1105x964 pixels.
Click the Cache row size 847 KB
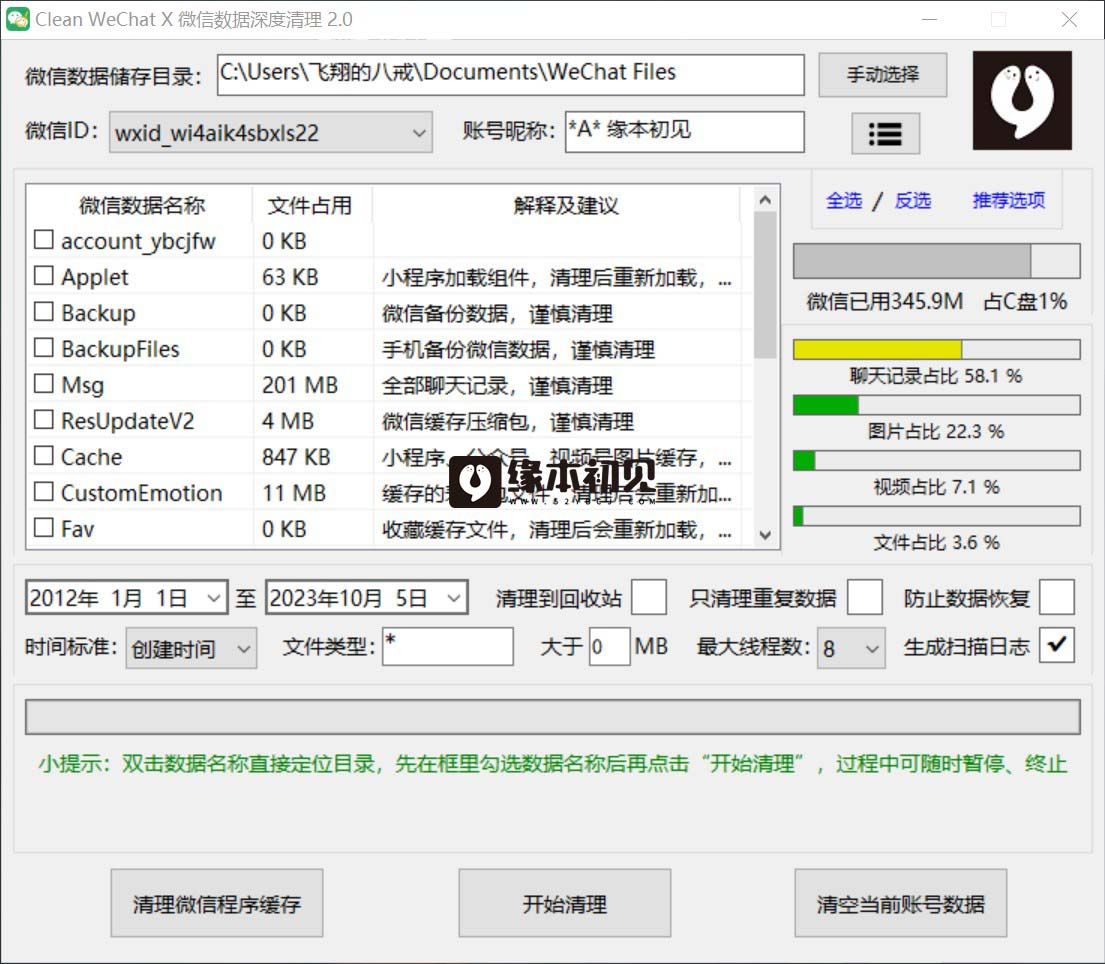point(297,457)
